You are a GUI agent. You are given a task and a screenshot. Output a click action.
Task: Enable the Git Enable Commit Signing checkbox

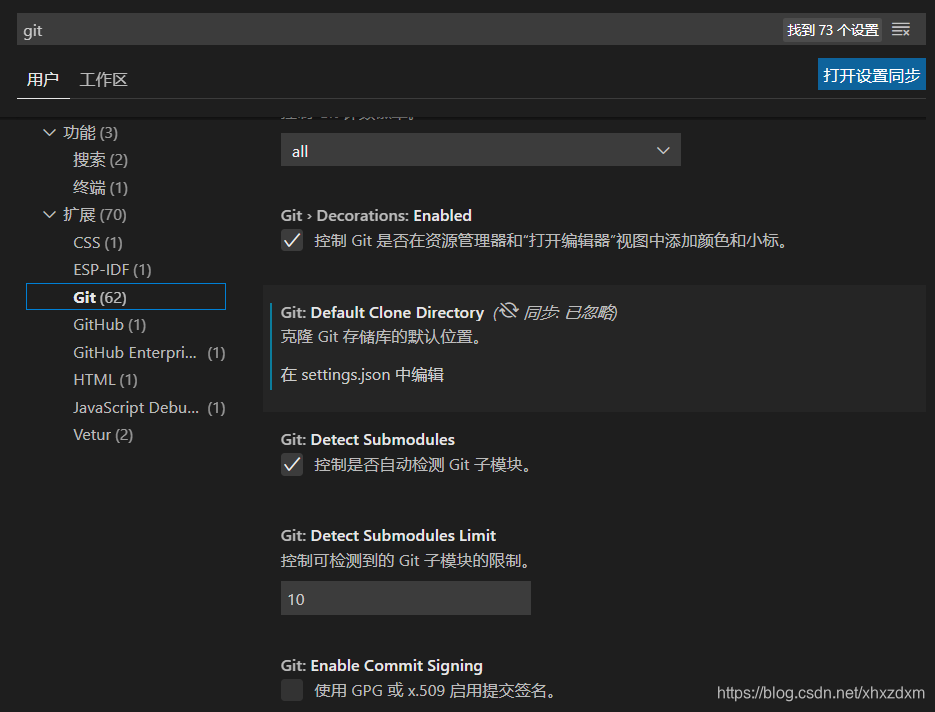[292, 690]
